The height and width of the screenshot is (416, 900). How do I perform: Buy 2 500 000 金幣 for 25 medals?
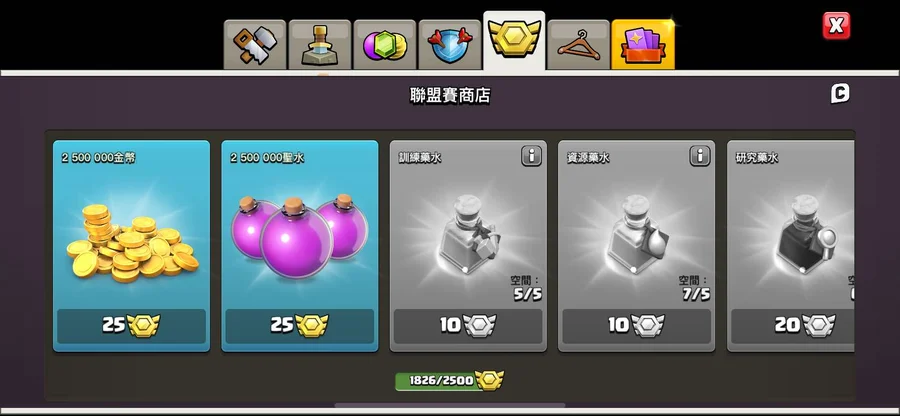coord(131,326)
